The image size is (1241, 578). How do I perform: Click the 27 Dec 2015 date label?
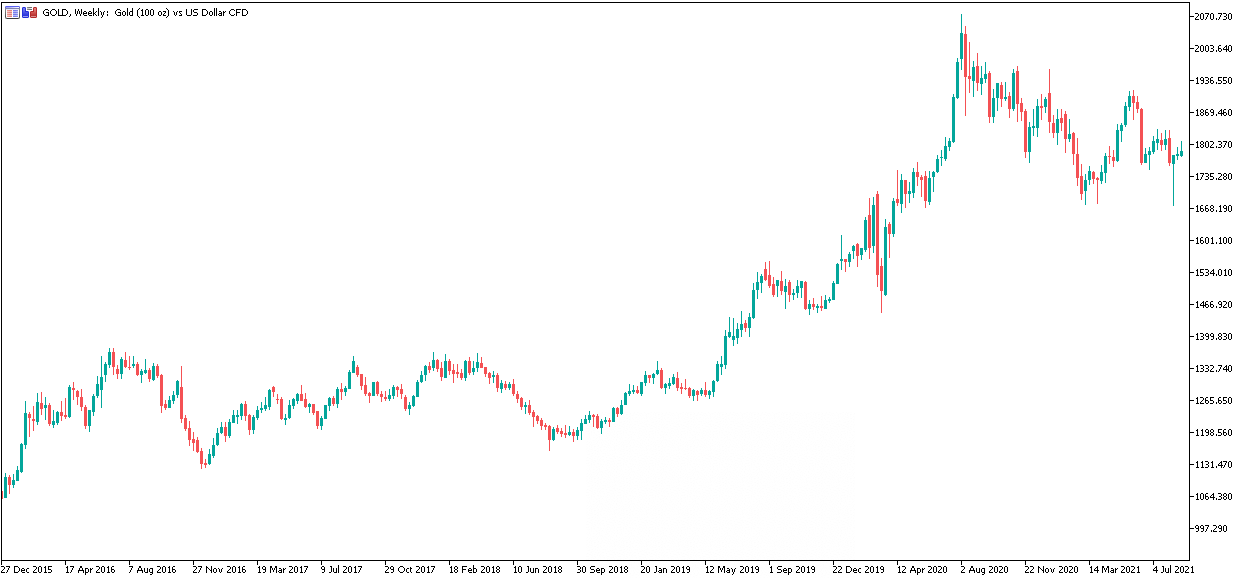click(x=27, y=569)
